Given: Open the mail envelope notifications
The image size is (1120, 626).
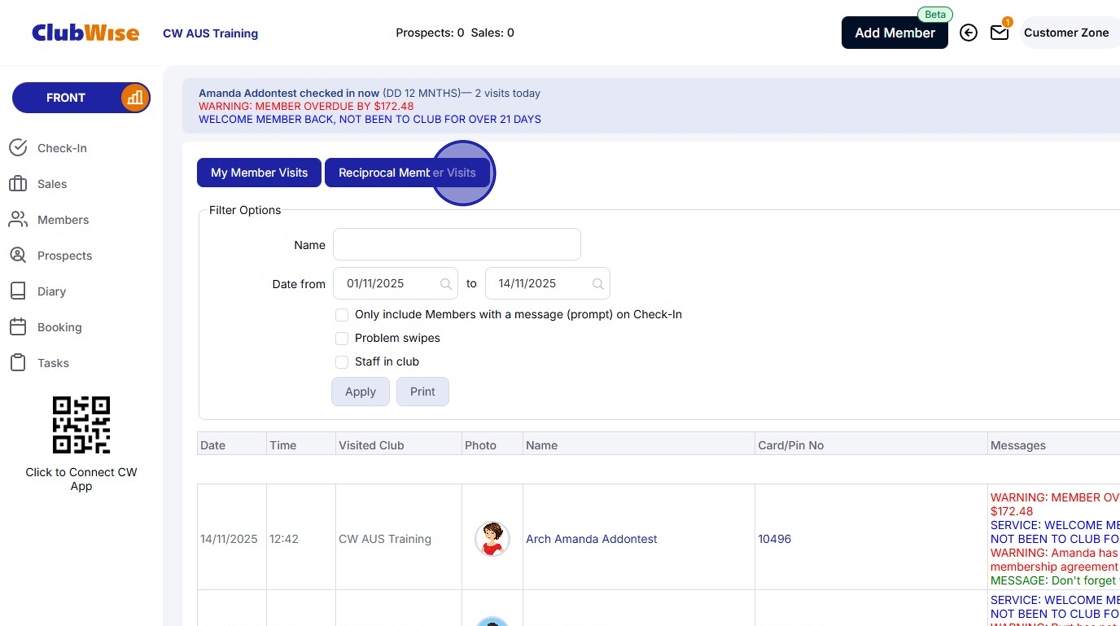Looking at the screenshot, I should tap(999, 32).
